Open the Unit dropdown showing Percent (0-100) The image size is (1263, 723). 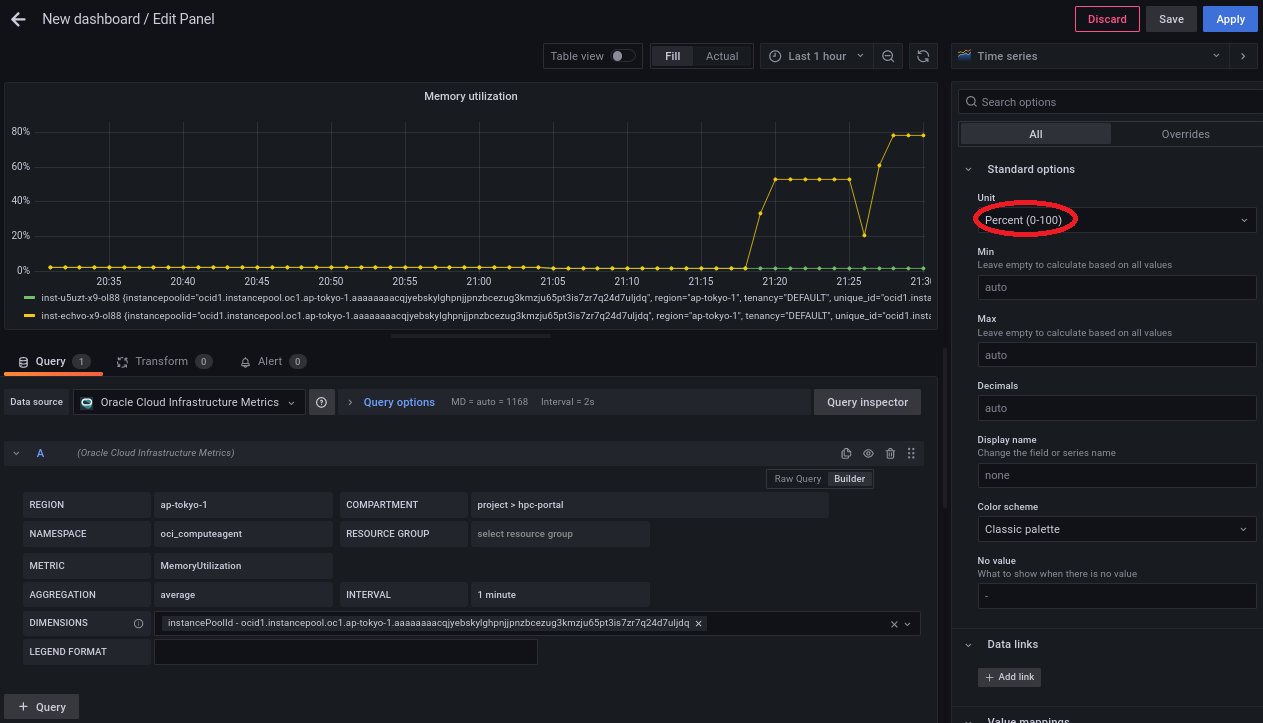[x=1116, y=220]
